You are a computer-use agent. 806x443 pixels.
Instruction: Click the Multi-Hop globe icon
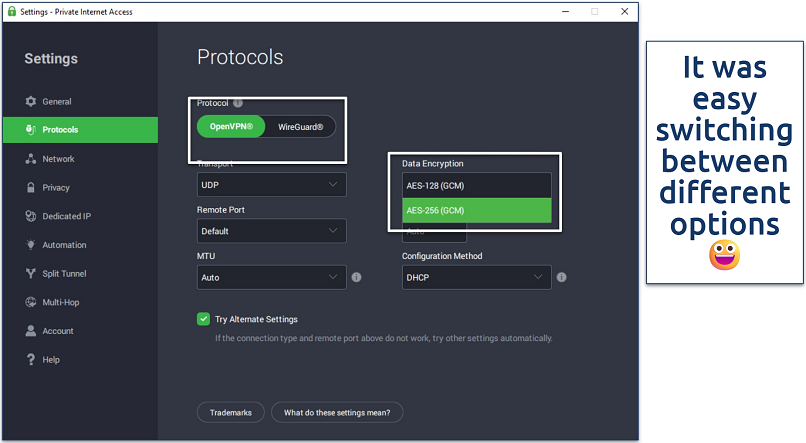pyautogui.click(x=31, y=302)
